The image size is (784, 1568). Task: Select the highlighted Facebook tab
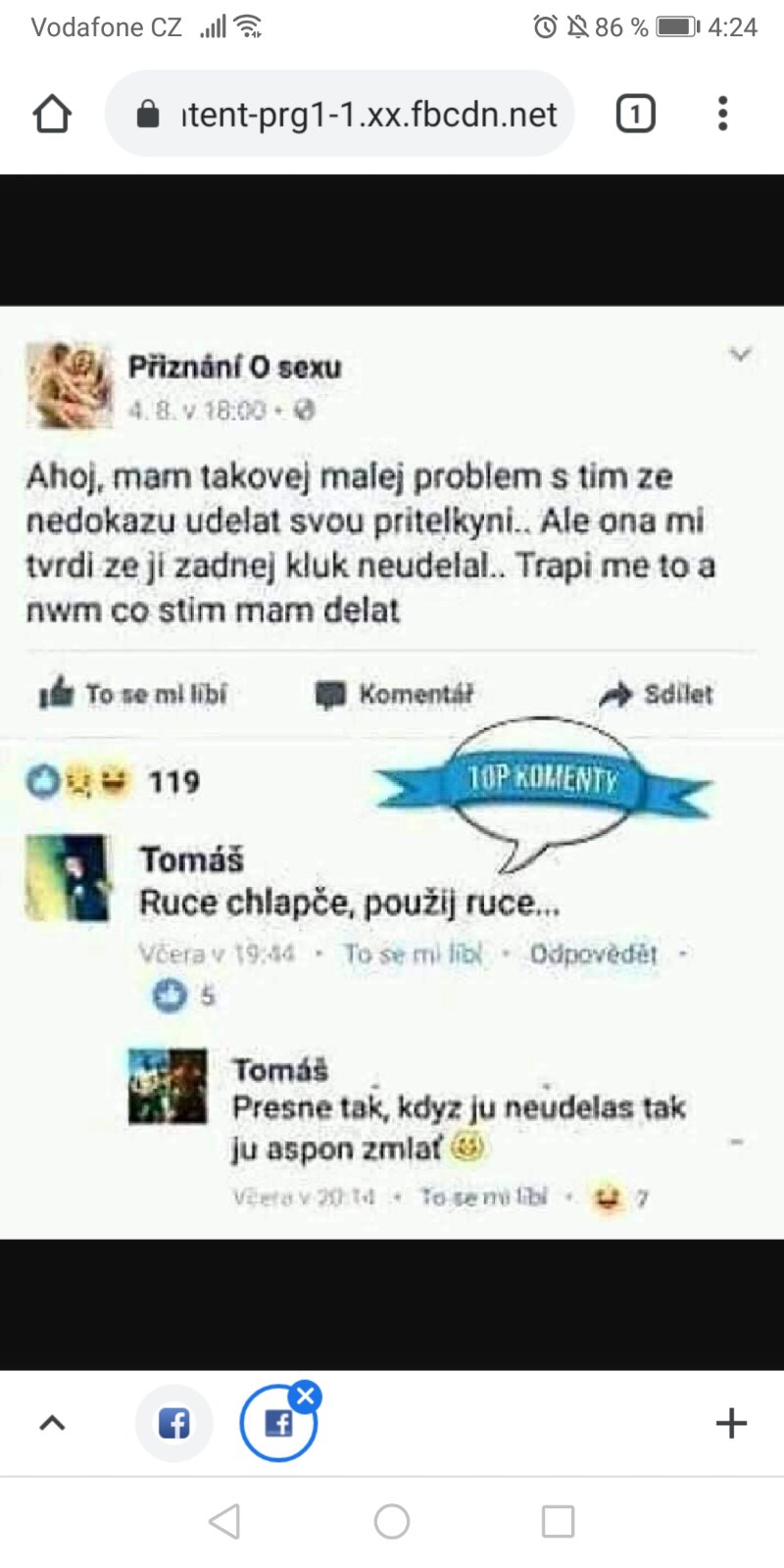(x=277, y=1425)
